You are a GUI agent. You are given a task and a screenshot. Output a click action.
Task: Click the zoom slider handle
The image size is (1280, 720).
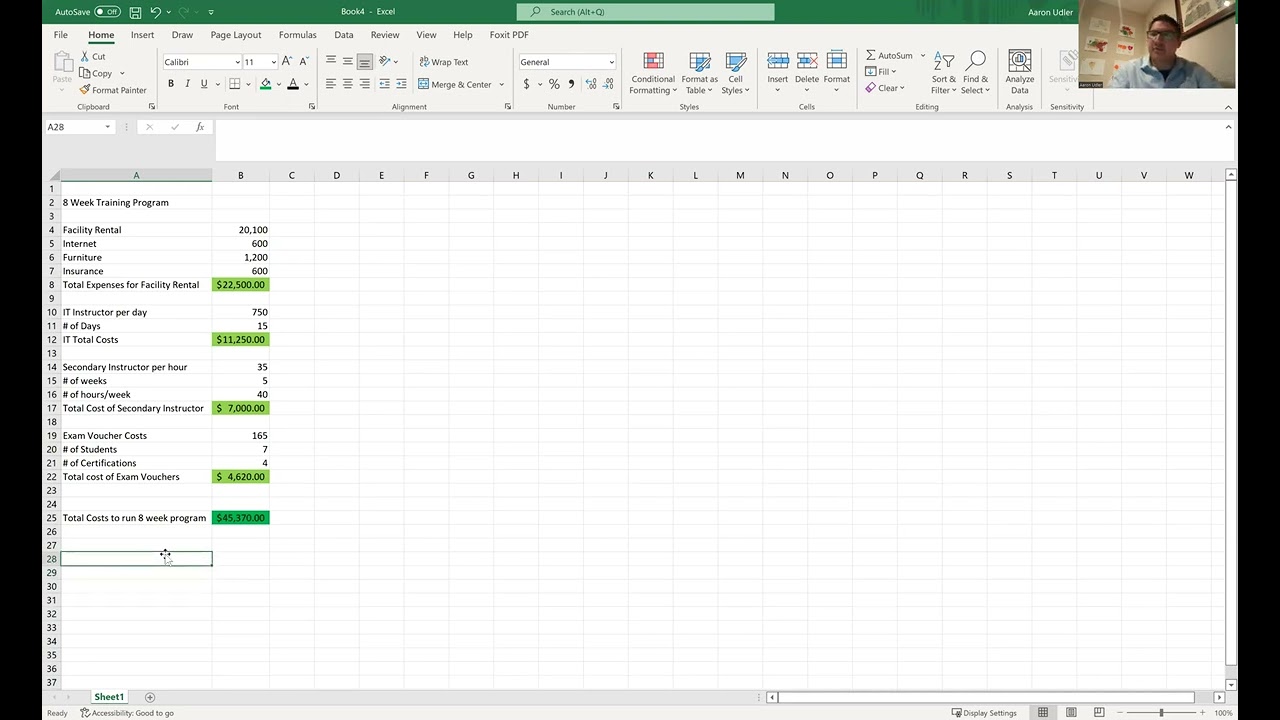(x=1161, y=713)
